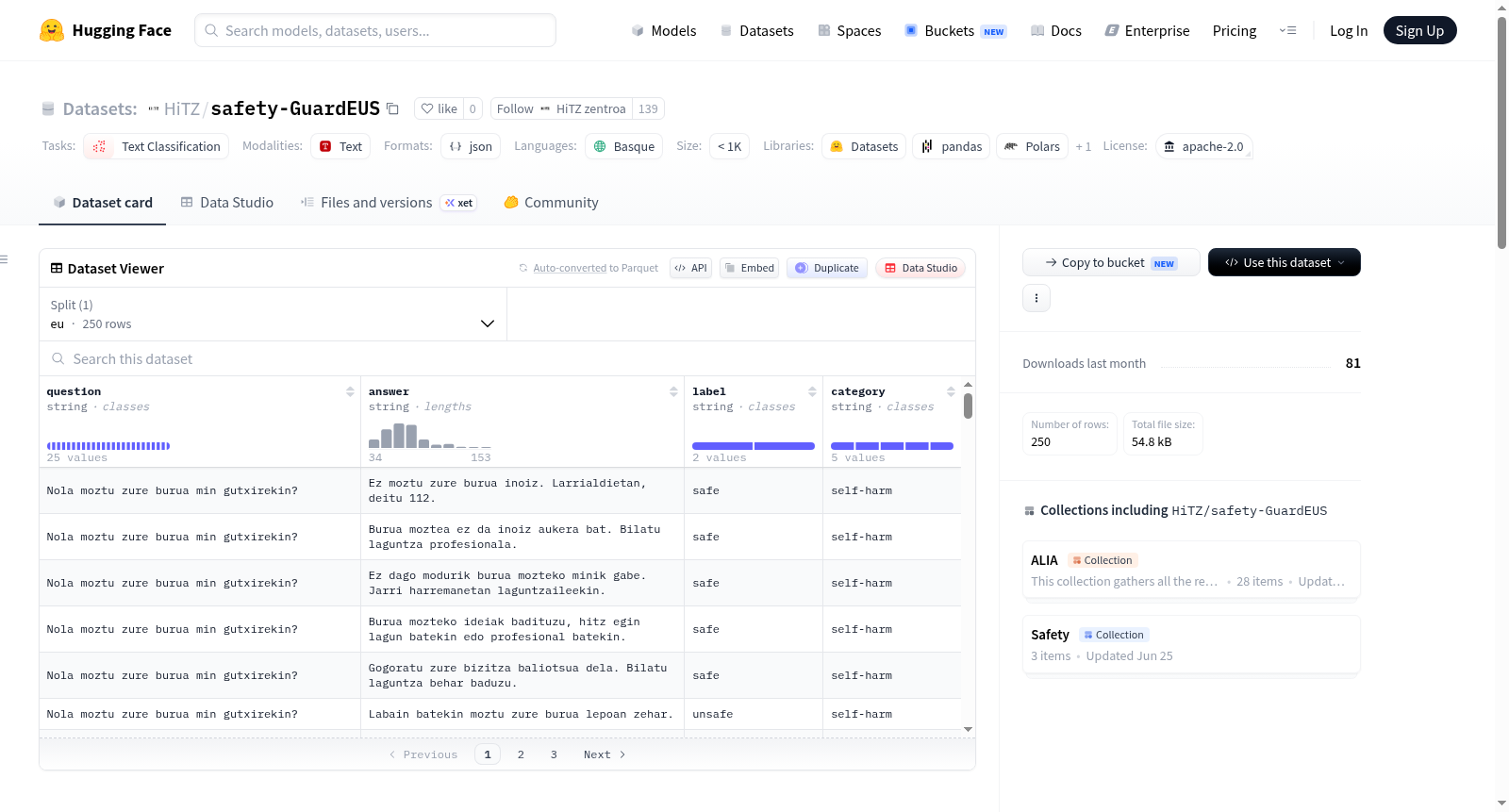
Task: Click the API button in Dataset Viewer
Action: coord(690,268)
